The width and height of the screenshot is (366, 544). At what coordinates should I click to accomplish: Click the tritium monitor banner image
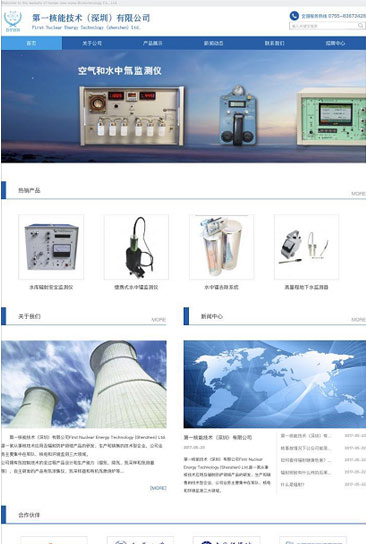[184, 107]
